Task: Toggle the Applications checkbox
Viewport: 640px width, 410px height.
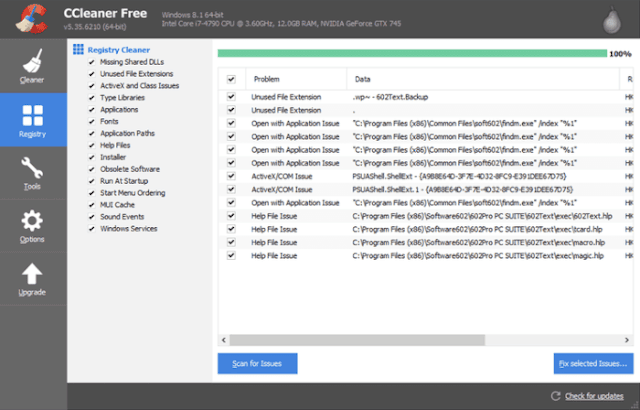Action: (91, 110)
